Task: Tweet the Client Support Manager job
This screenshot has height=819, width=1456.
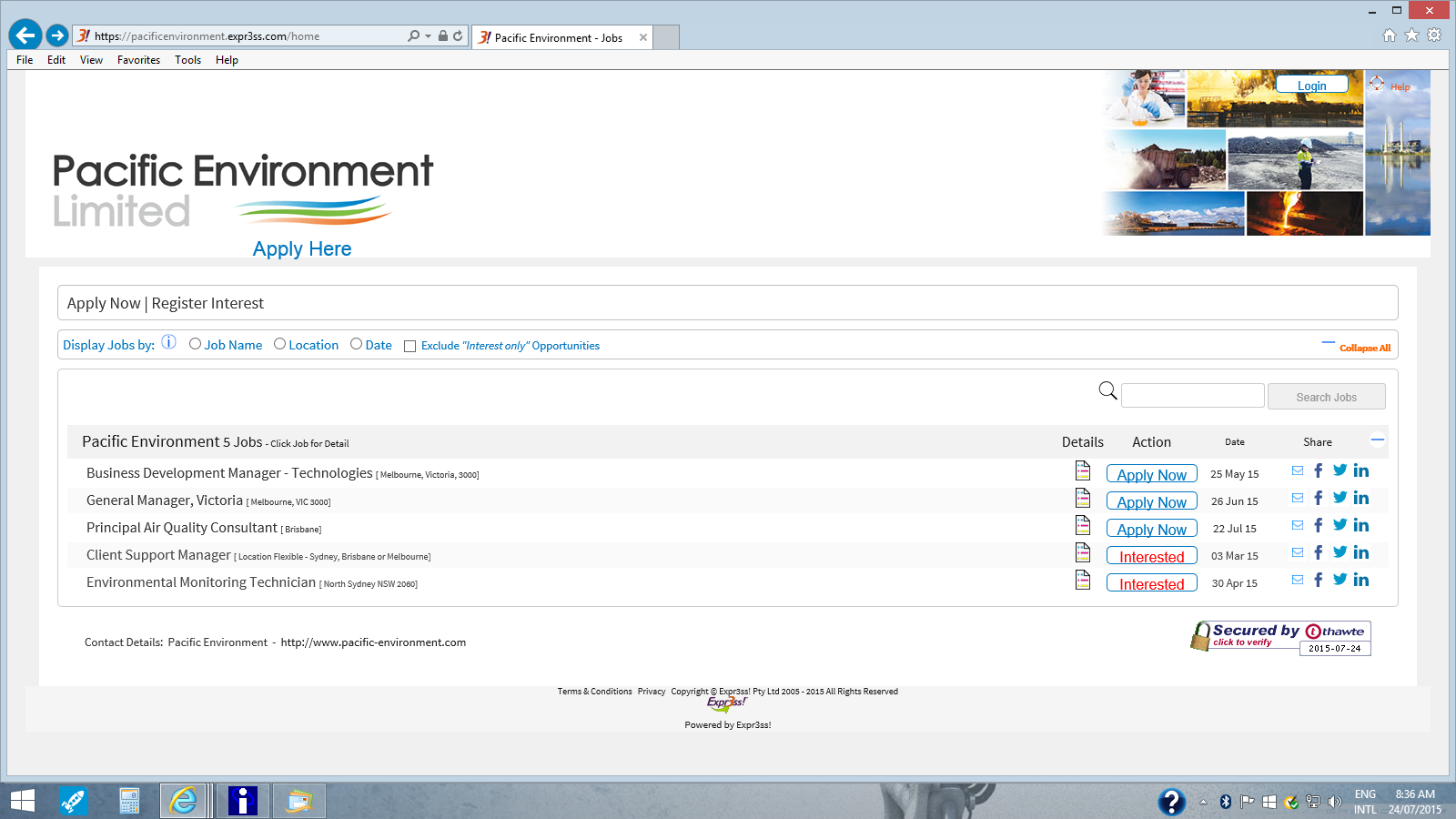Action: click(x=1340, y=552)
